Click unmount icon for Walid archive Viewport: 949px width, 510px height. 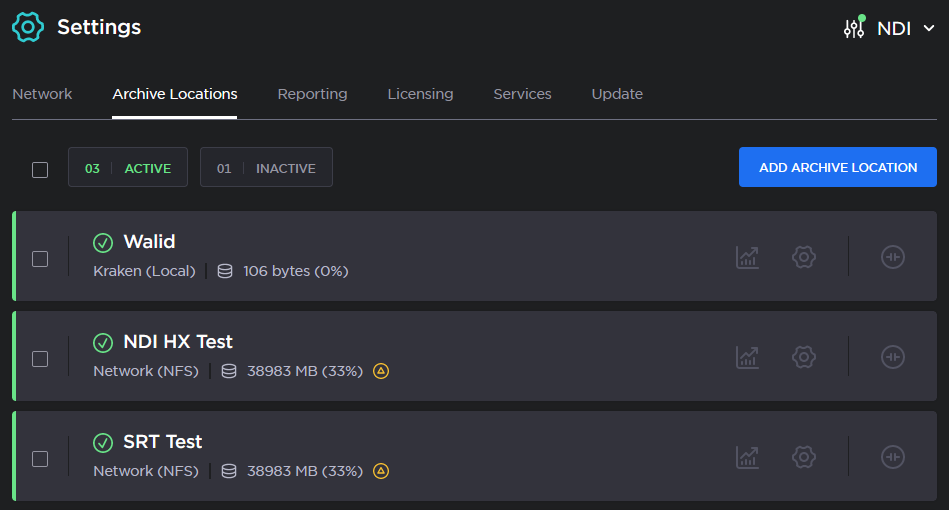click(892, 257)
